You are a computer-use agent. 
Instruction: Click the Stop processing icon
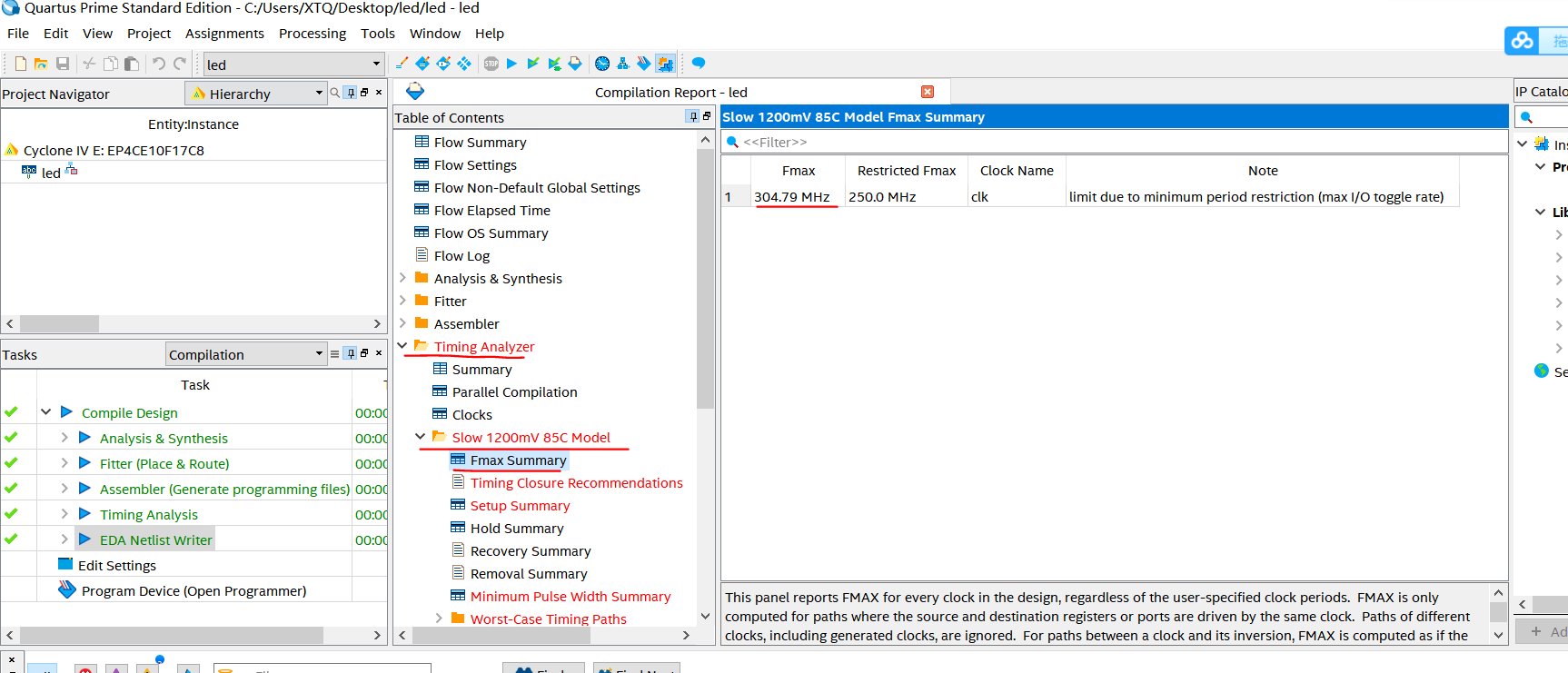pyautogui.click(x=491, y=64)
